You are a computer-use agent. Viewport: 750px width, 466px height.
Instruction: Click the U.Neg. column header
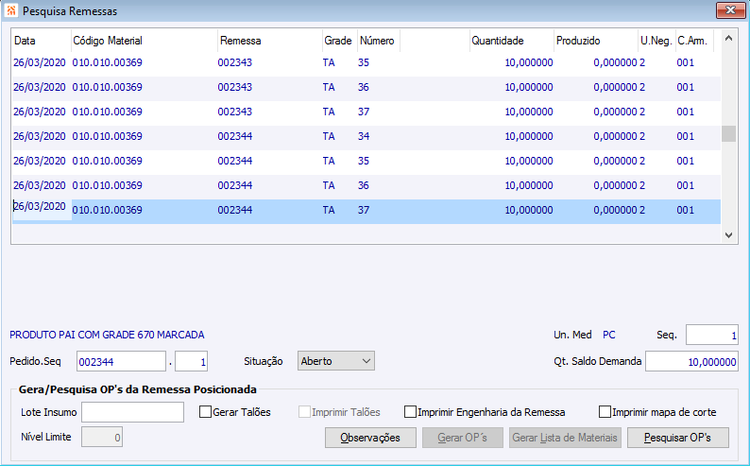point(657,41)
